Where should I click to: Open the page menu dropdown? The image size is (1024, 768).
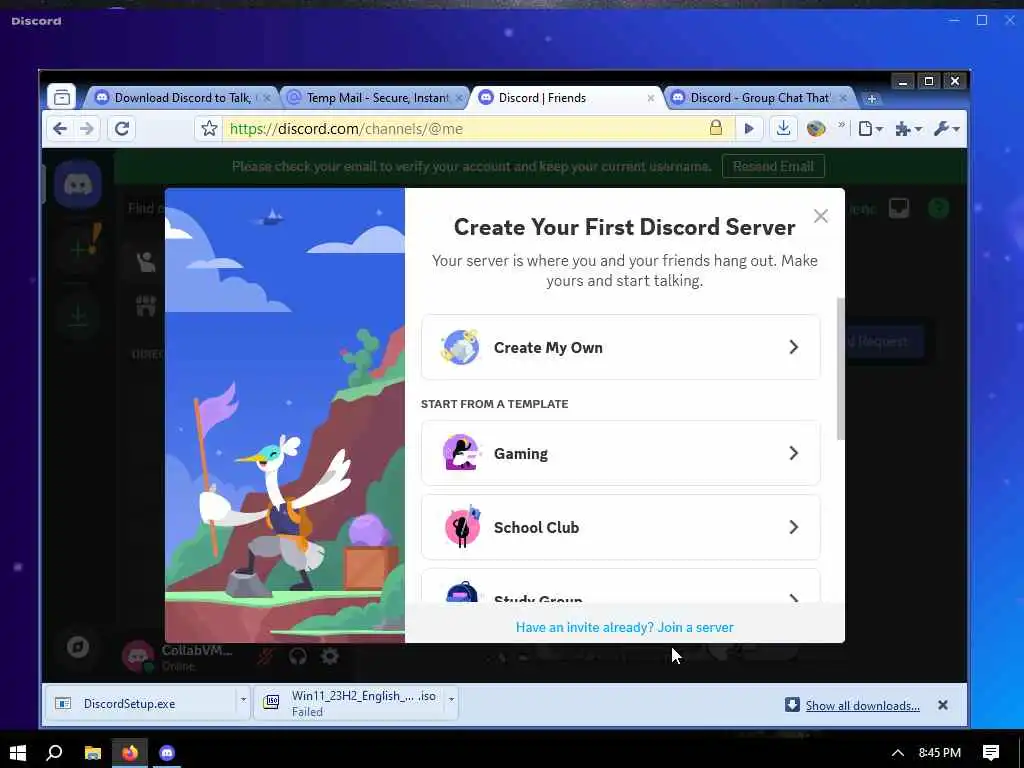[871, 129]
